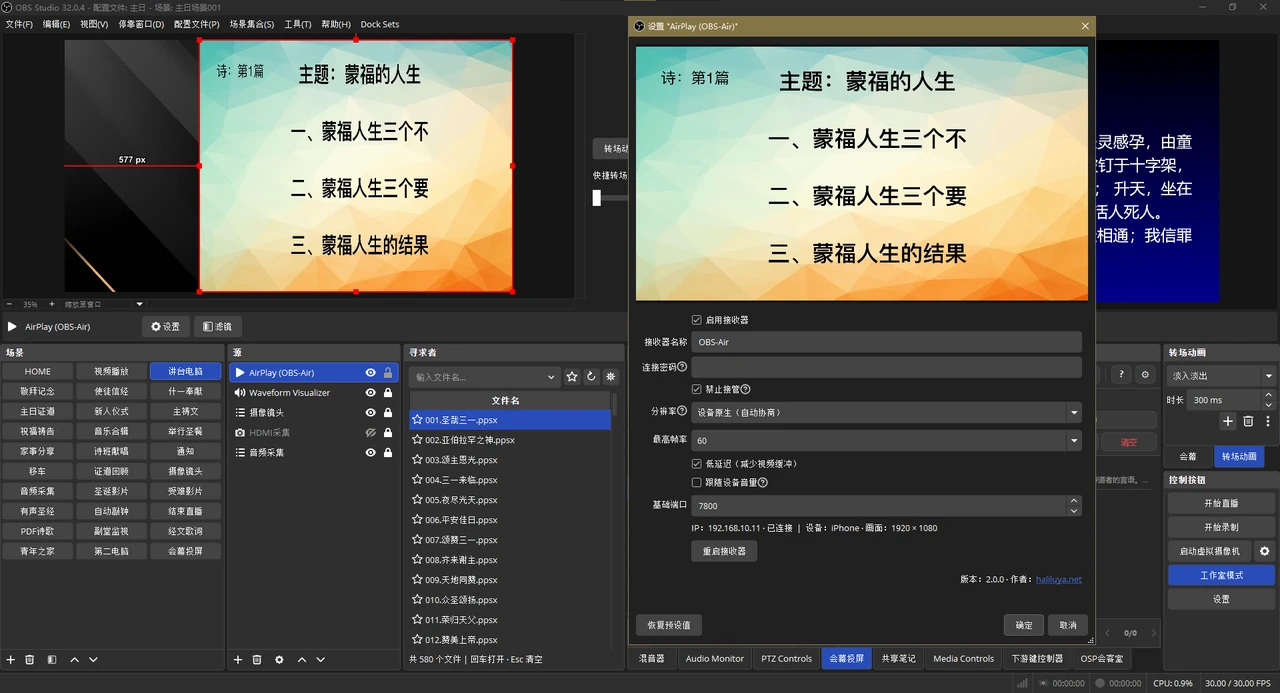The image size is (1280, 693).
Task: Open virtual camera settings gear
Action: click(x=1265, y=551)
